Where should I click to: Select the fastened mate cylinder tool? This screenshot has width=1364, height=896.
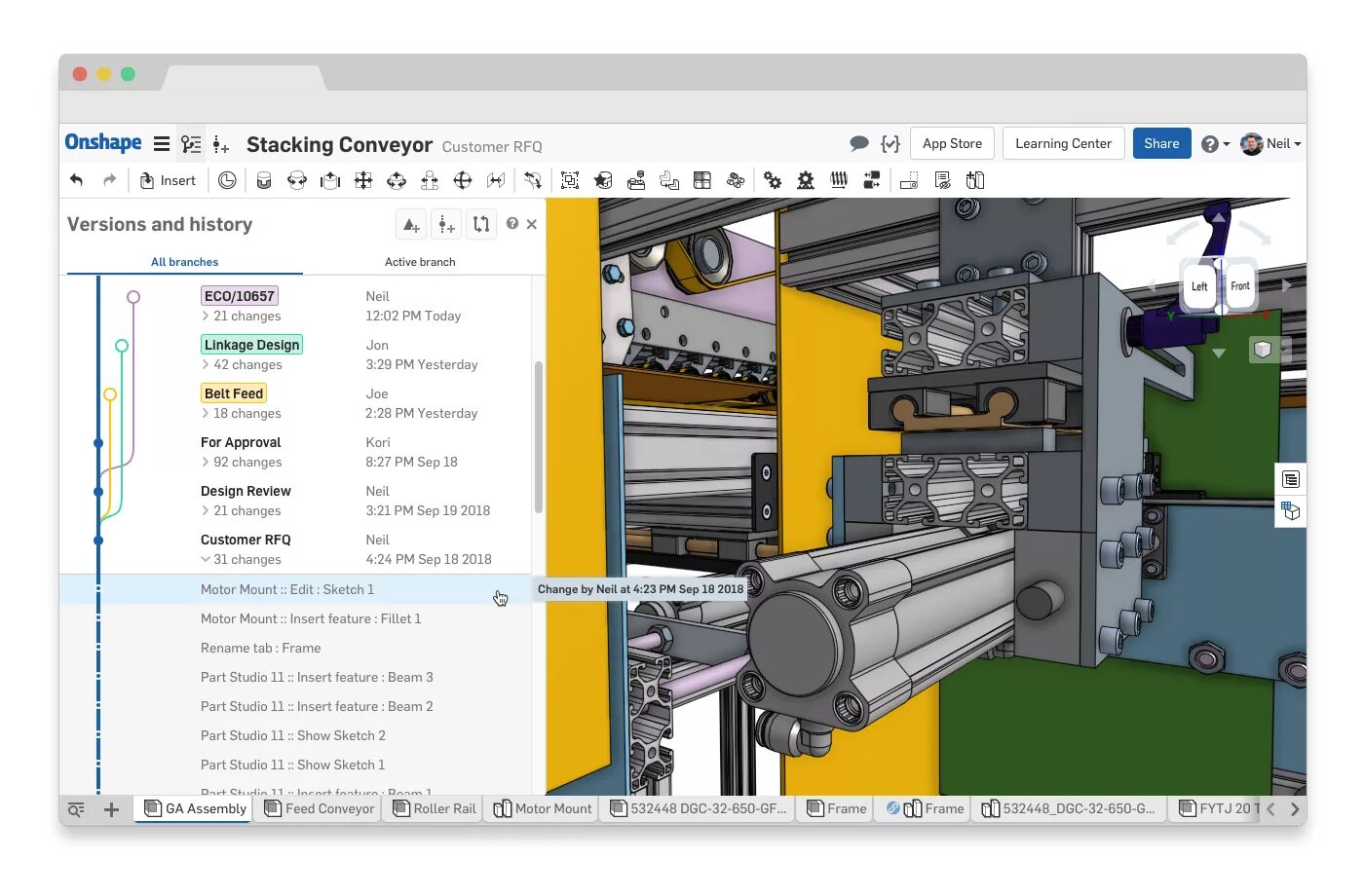click(x=264, y=180)
